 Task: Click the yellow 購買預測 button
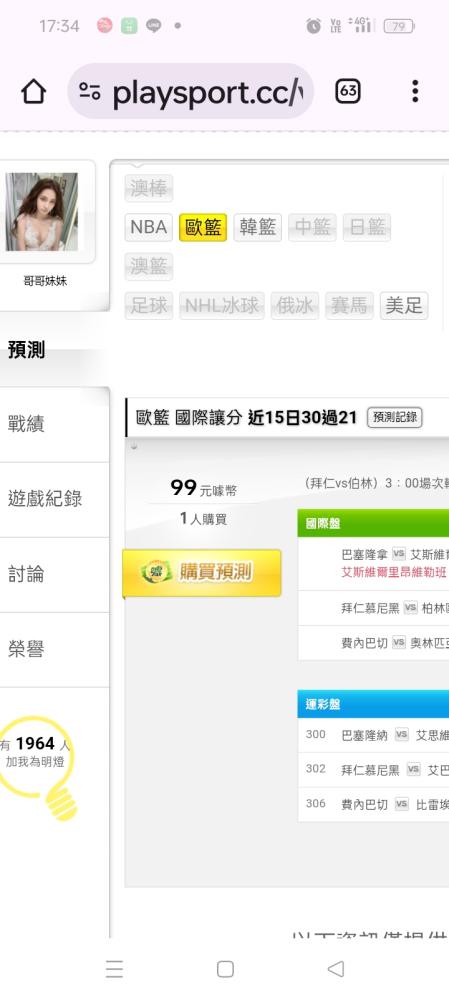(202, 573)
